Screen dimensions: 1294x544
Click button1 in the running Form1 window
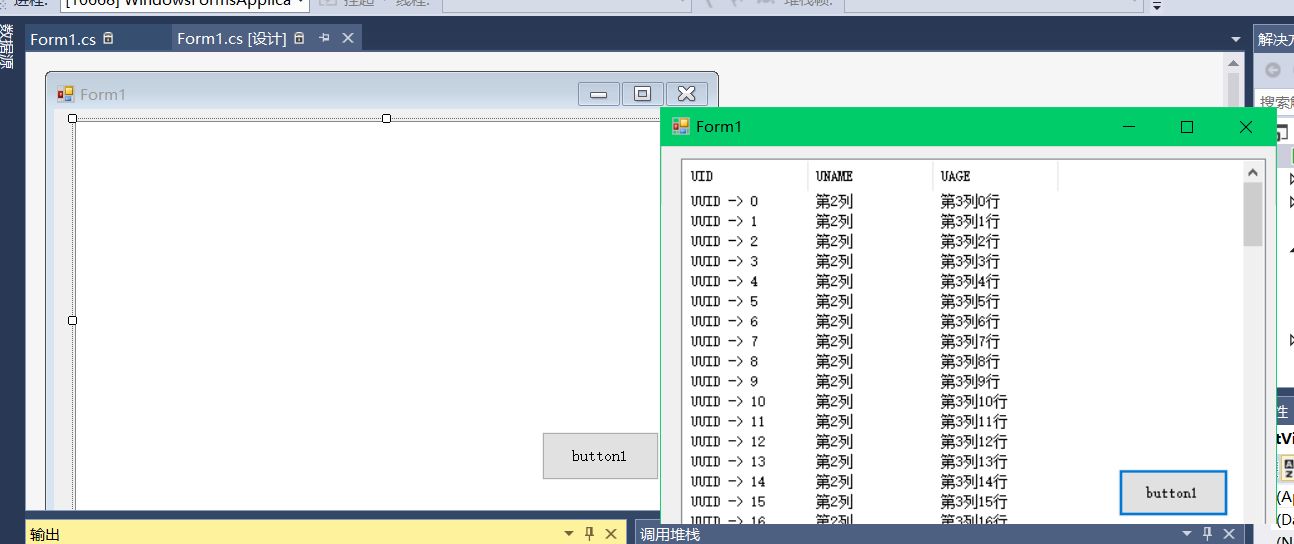1172,493
